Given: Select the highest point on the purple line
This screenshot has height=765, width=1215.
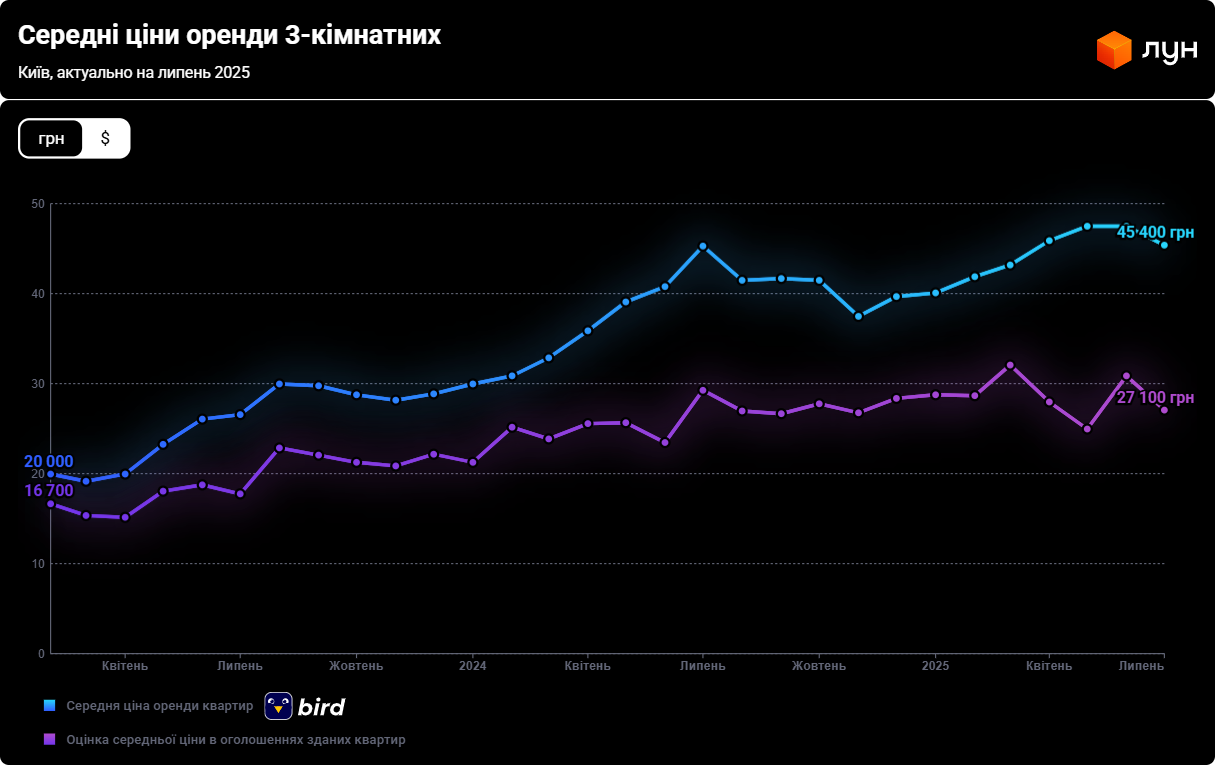Looking at the screenshot, I should (x=1010, y=365).
